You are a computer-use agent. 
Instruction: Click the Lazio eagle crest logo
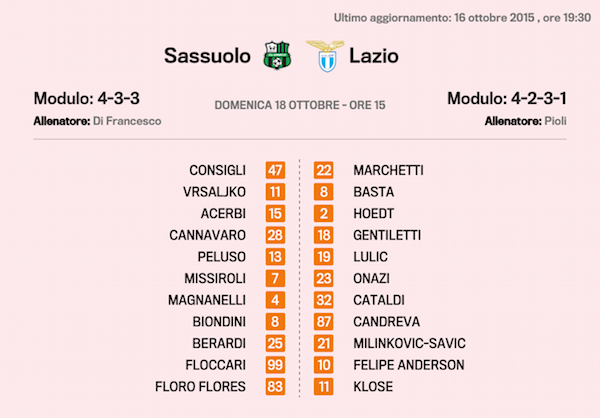[323, 55]
